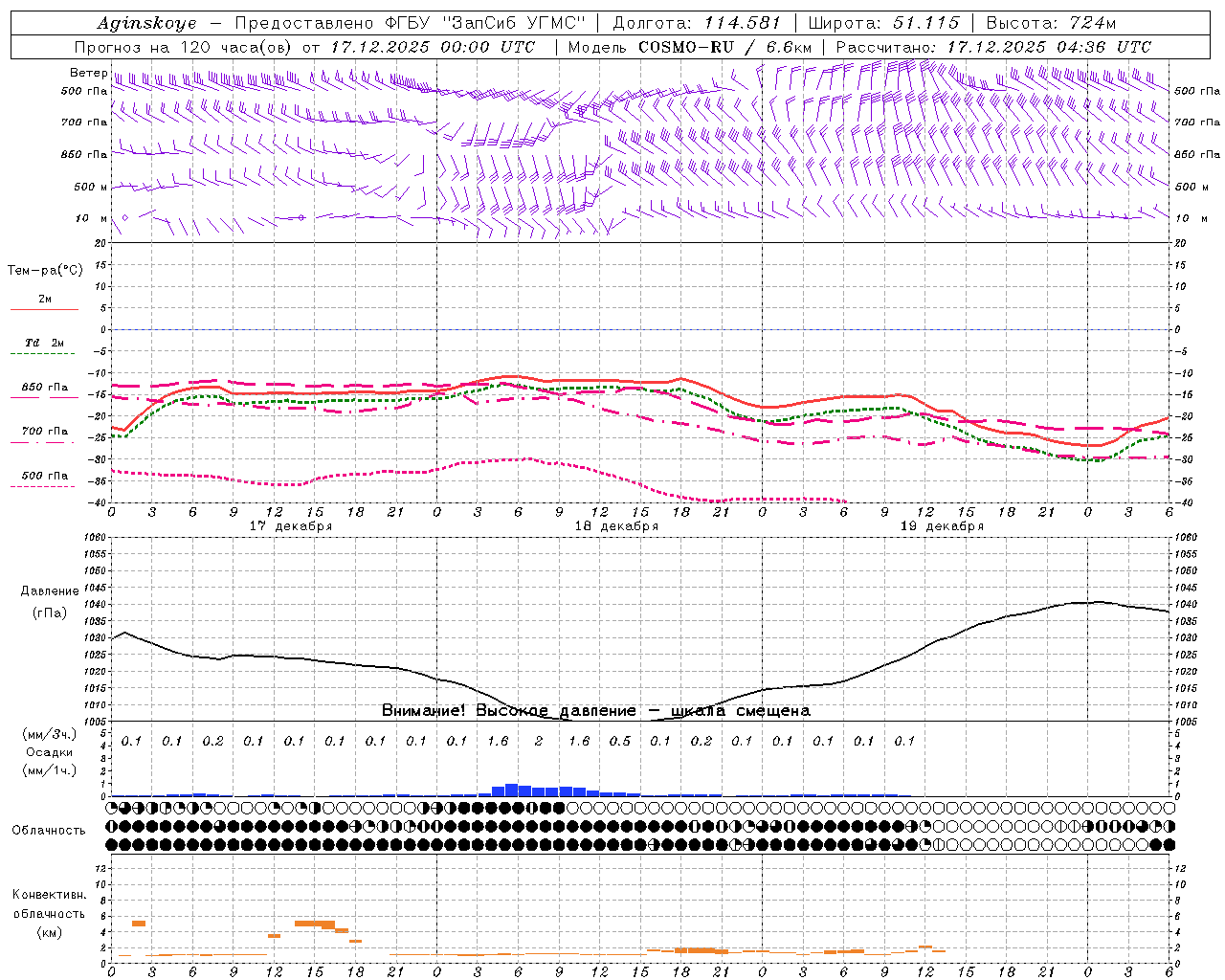Click the dotted 500 гПа line sample in legend
This screenshot has width=1225, height=980.
pos(44,487)
